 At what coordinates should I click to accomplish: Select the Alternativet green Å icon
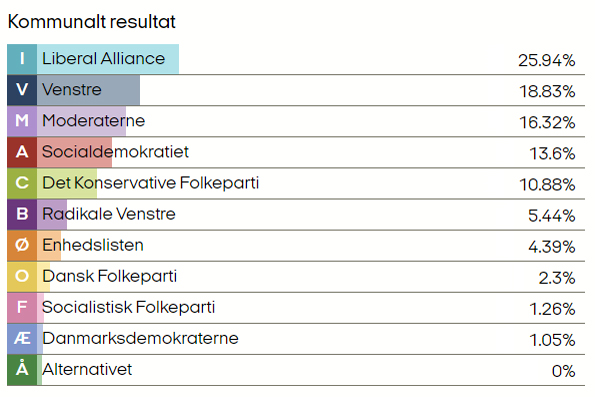click(22, 370)
